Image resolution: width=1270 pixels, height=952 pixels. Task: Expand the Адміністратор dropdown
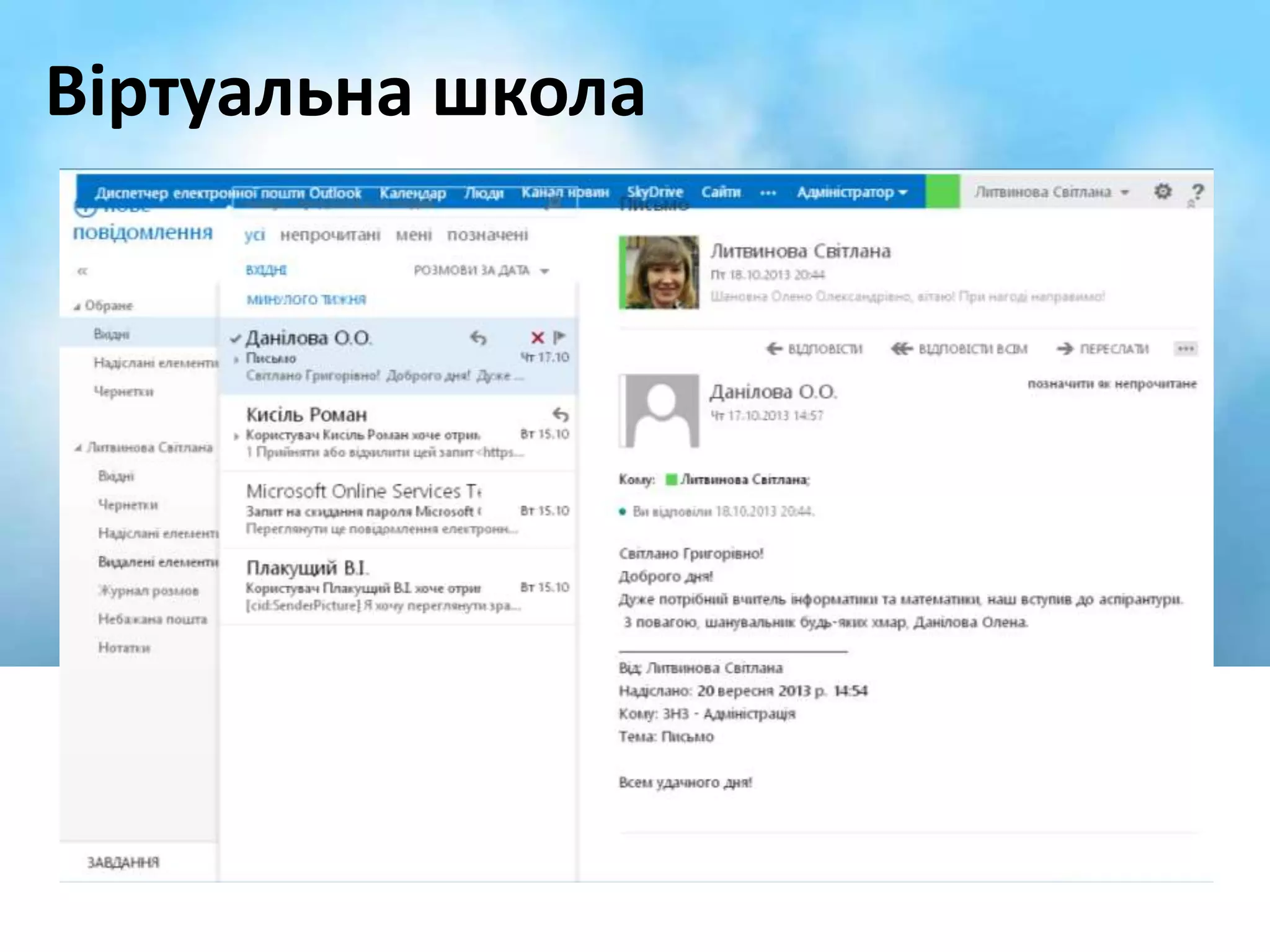coord(852,193)
